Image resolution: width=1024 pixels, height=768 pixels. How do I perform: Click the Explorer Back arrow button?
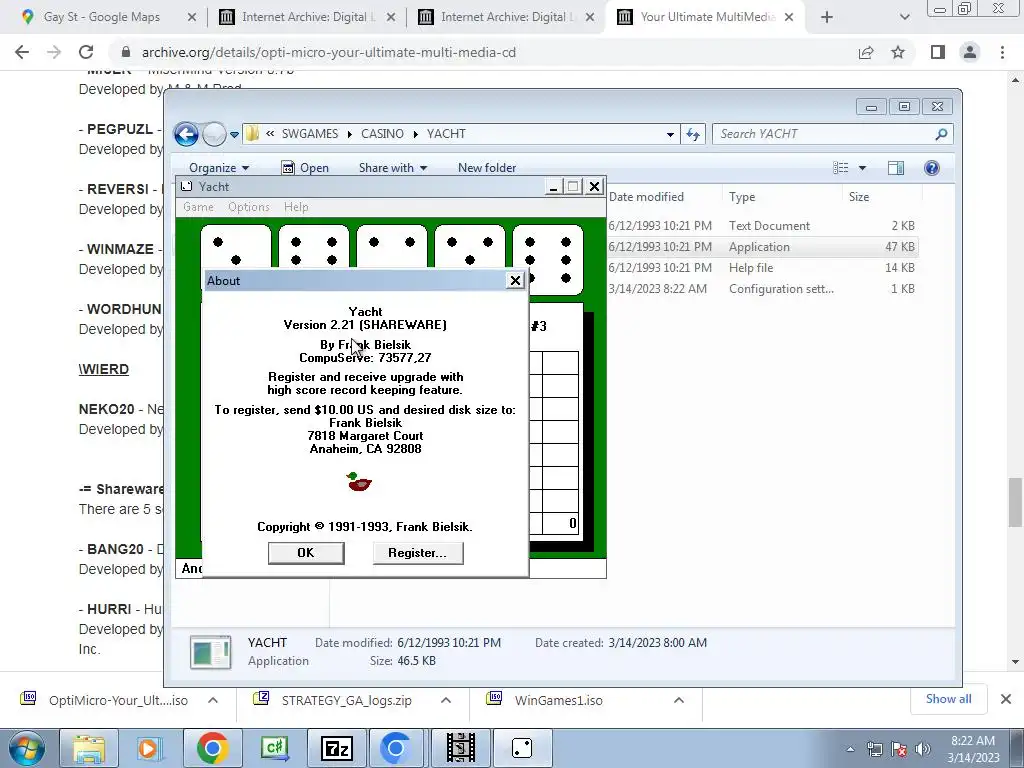pos(186,134)
